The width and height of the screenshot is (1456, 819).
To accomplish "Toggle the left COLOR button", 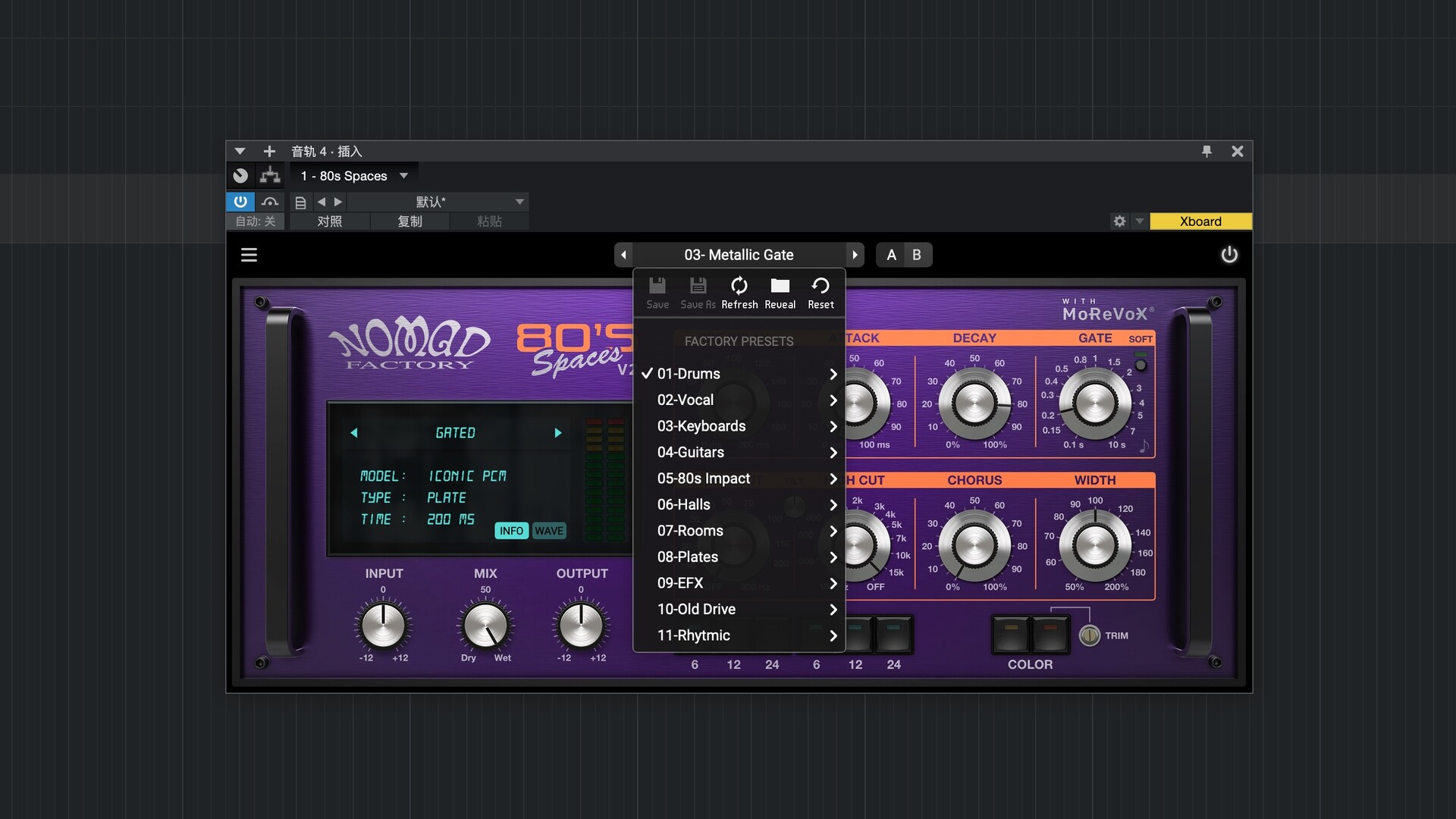I will 1011,634.
